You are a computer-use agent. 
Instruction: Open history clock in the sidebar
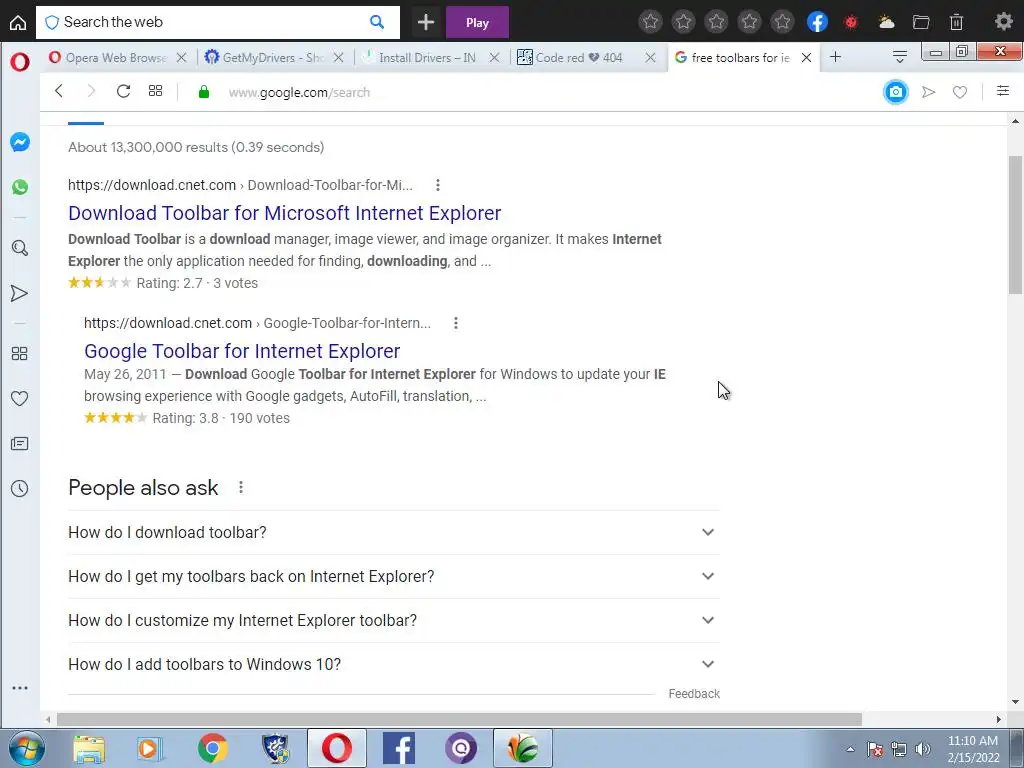pos(20,488)
